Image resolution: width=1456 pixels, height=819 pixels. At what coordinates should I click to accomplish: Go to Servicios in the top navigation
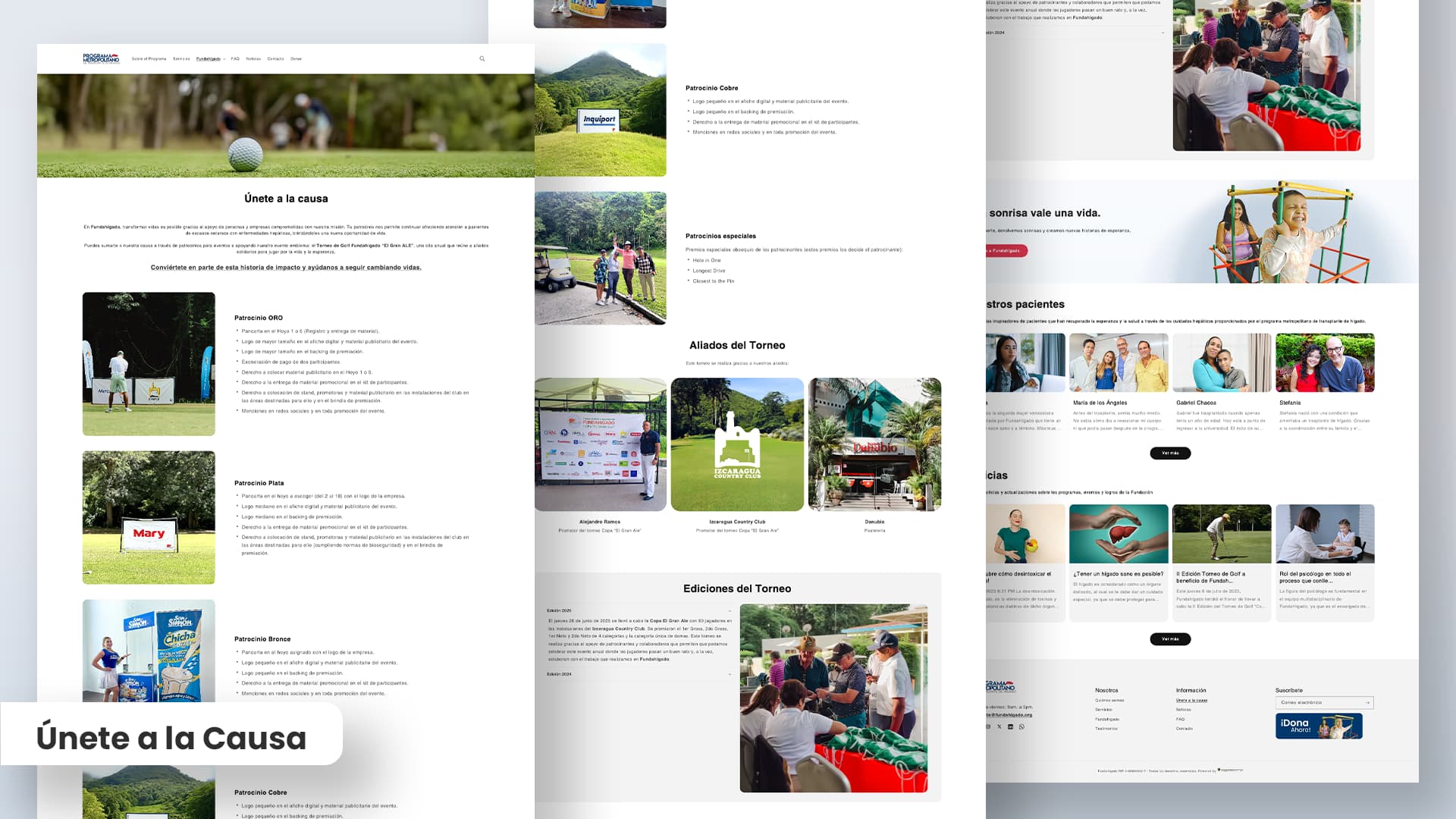coord(181,58)
